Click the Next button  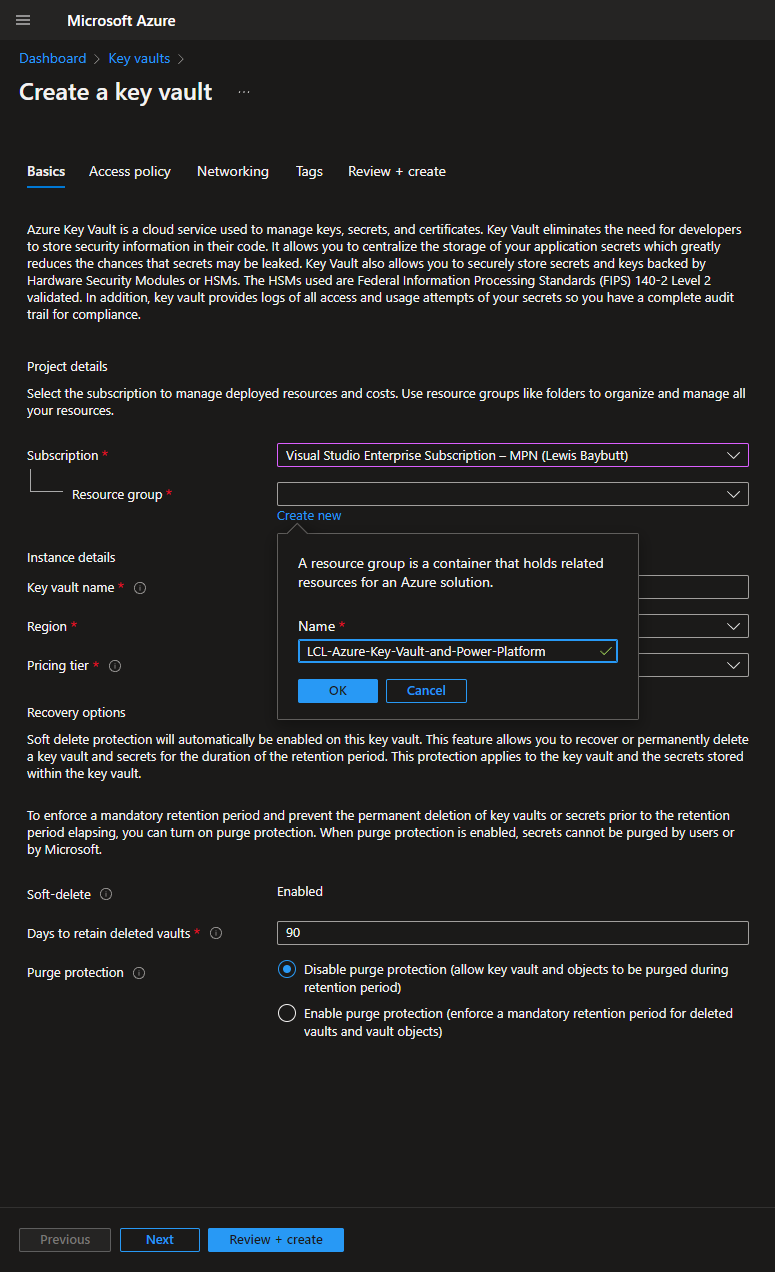(x=160, y=1240)
